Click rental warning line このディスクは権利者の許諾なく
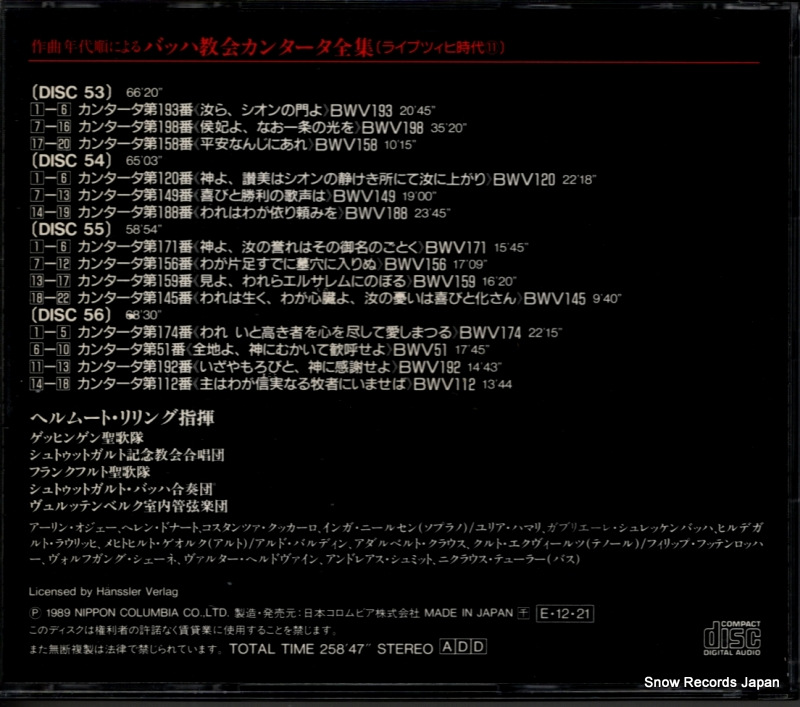 tap(183, 630)
